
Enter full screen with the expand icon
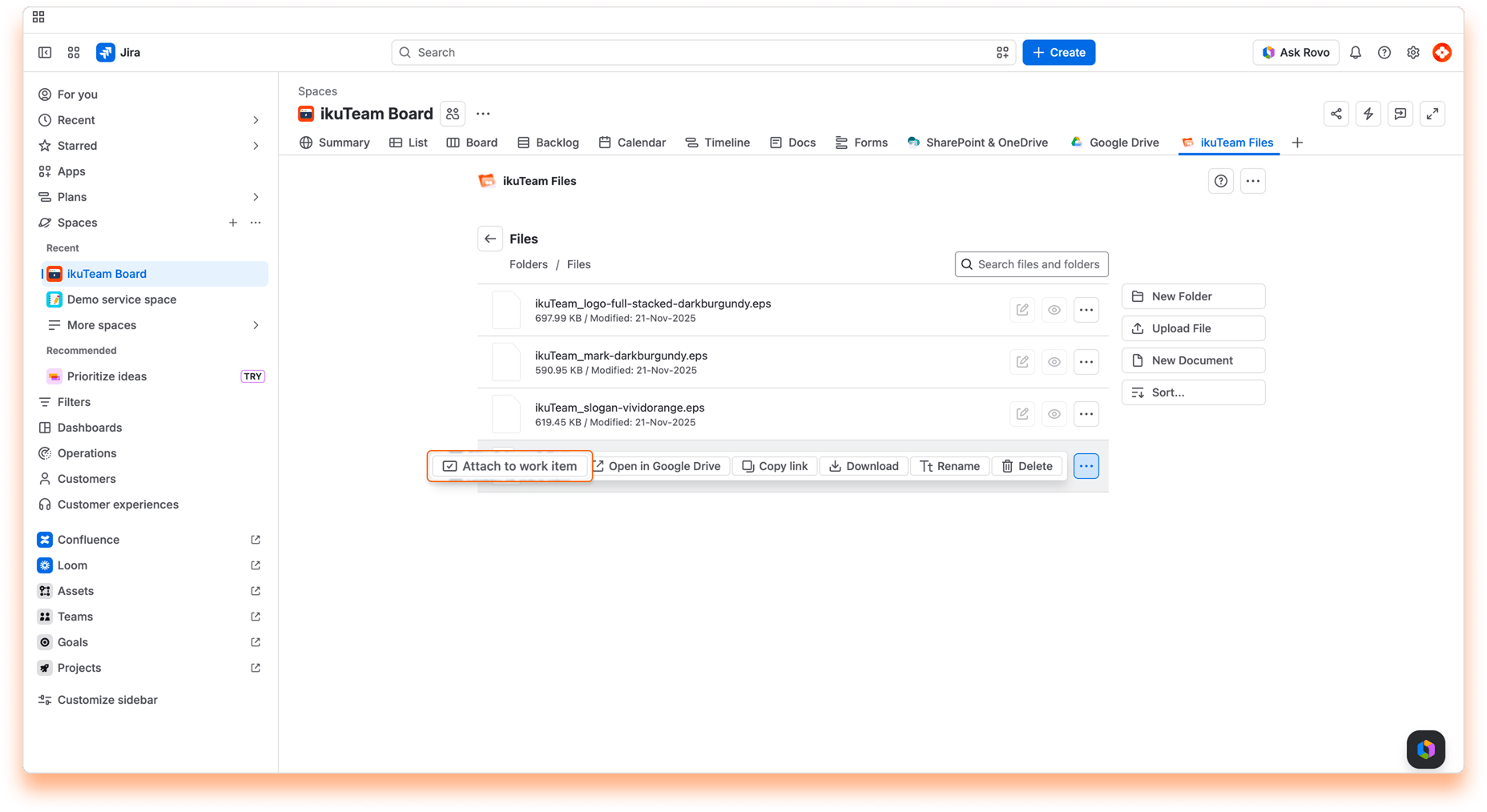tap(1433, 114)
